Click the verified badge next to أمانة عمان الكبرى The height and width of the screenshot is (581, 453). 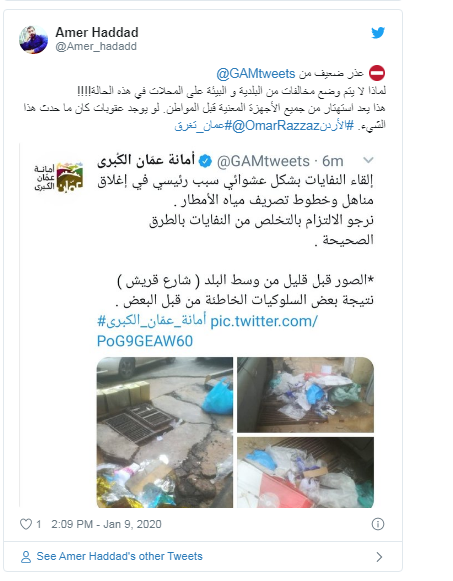(205, 161)
